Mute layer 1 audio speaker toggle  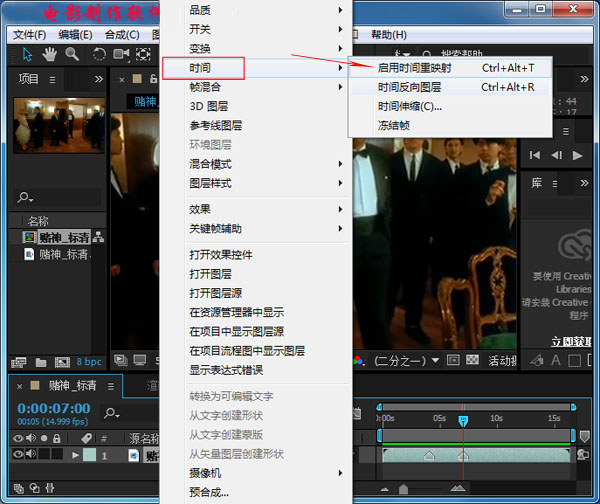coord(31,454)
